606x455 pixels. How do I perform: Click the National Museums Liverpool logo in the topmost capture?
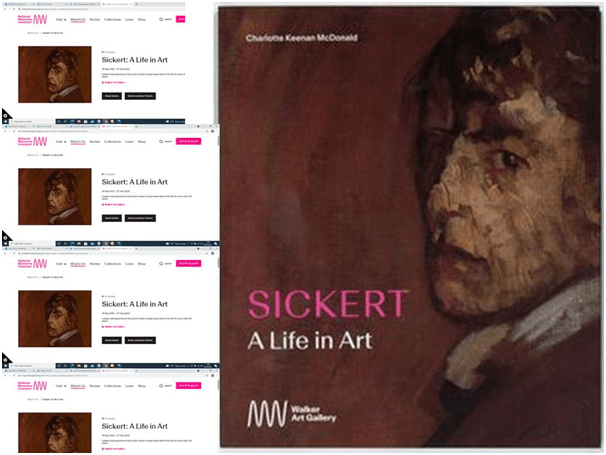click(x=32, y=19)
